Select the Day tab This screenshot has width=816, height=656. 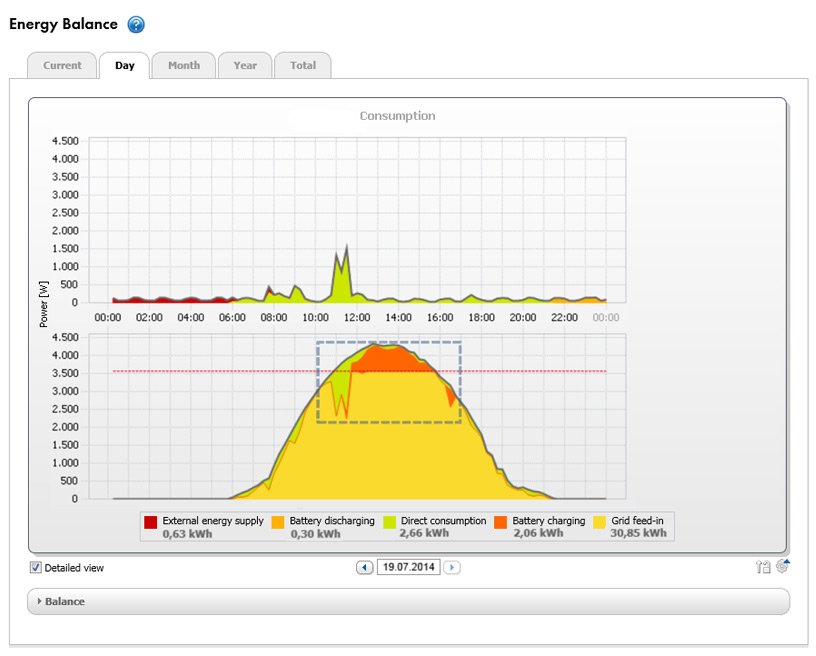coord(124,66)
